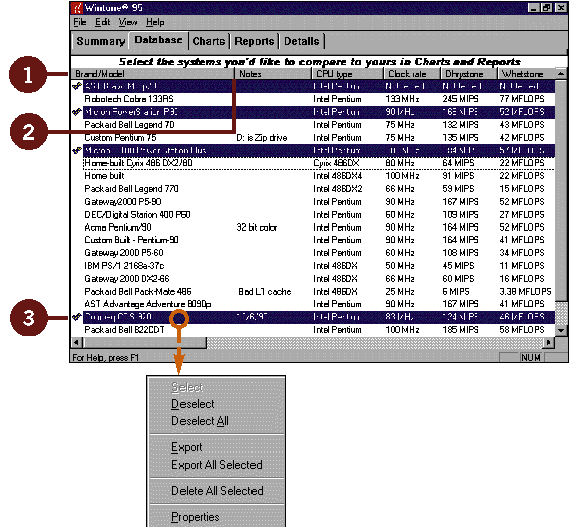Select Packard Bell Pack-Mate 486 row

click(319, 291)
